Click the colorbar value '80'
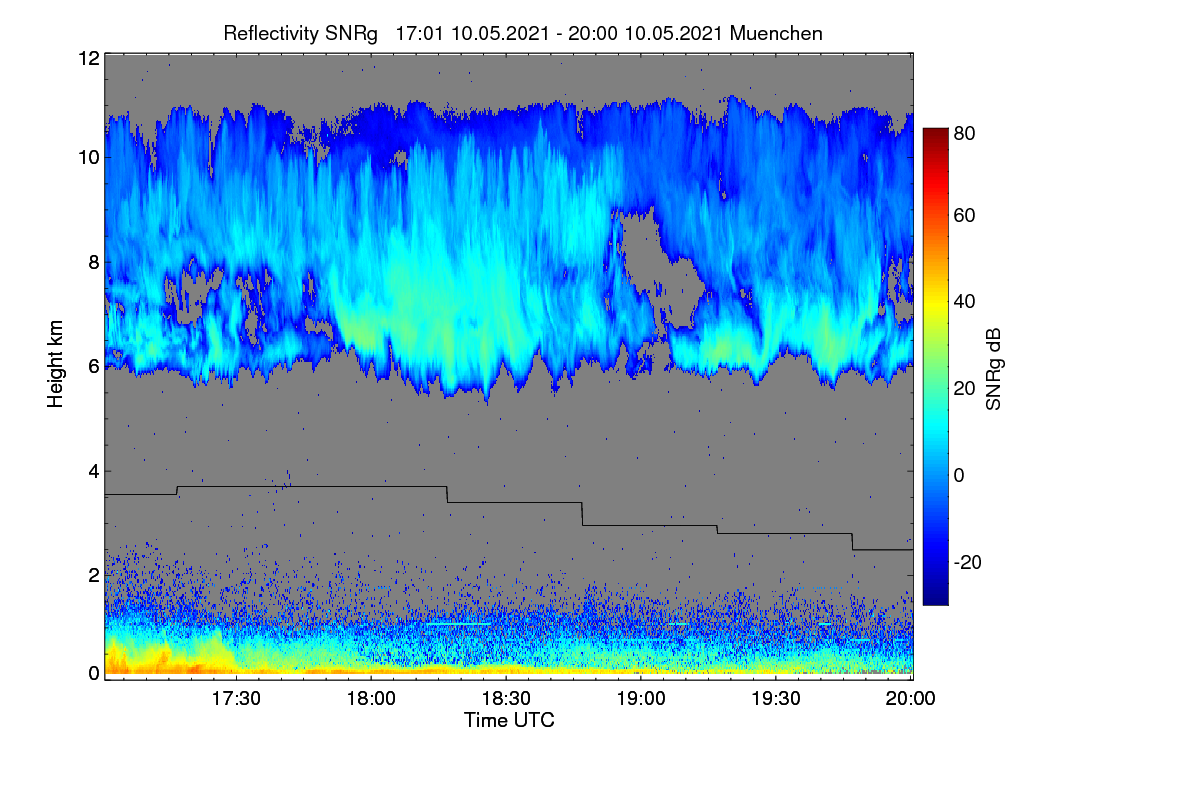This screenshot has height=800, width=1200. 964,133
